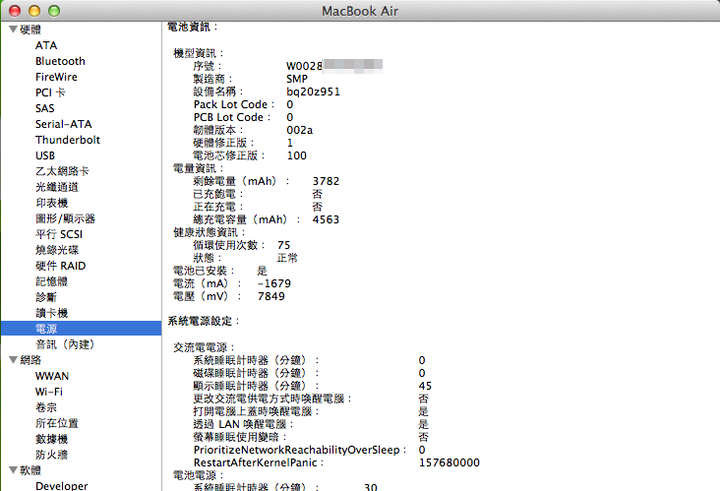Select ATA in the sidebar
This screenshot has height=491, width=720.
coord(46,45)
